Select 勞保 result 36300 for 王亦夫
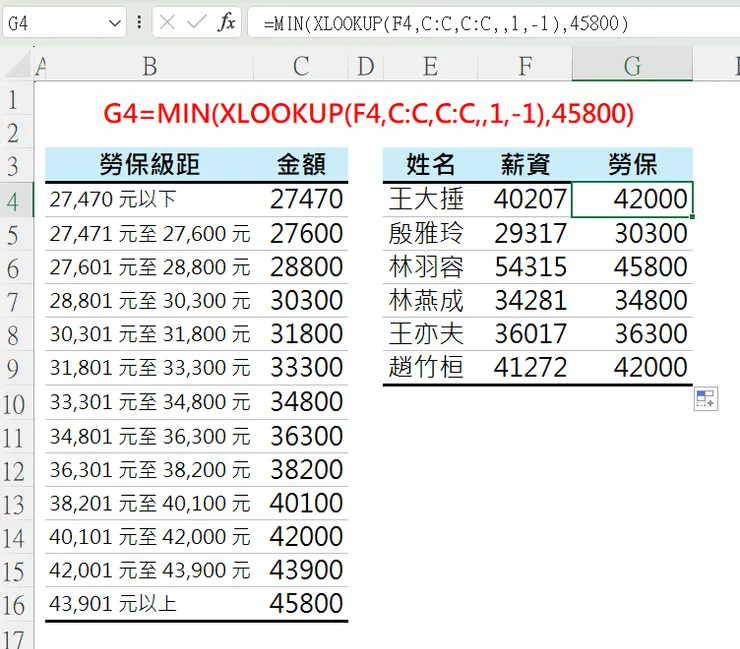The image size is (740, 649). (632, 334)
